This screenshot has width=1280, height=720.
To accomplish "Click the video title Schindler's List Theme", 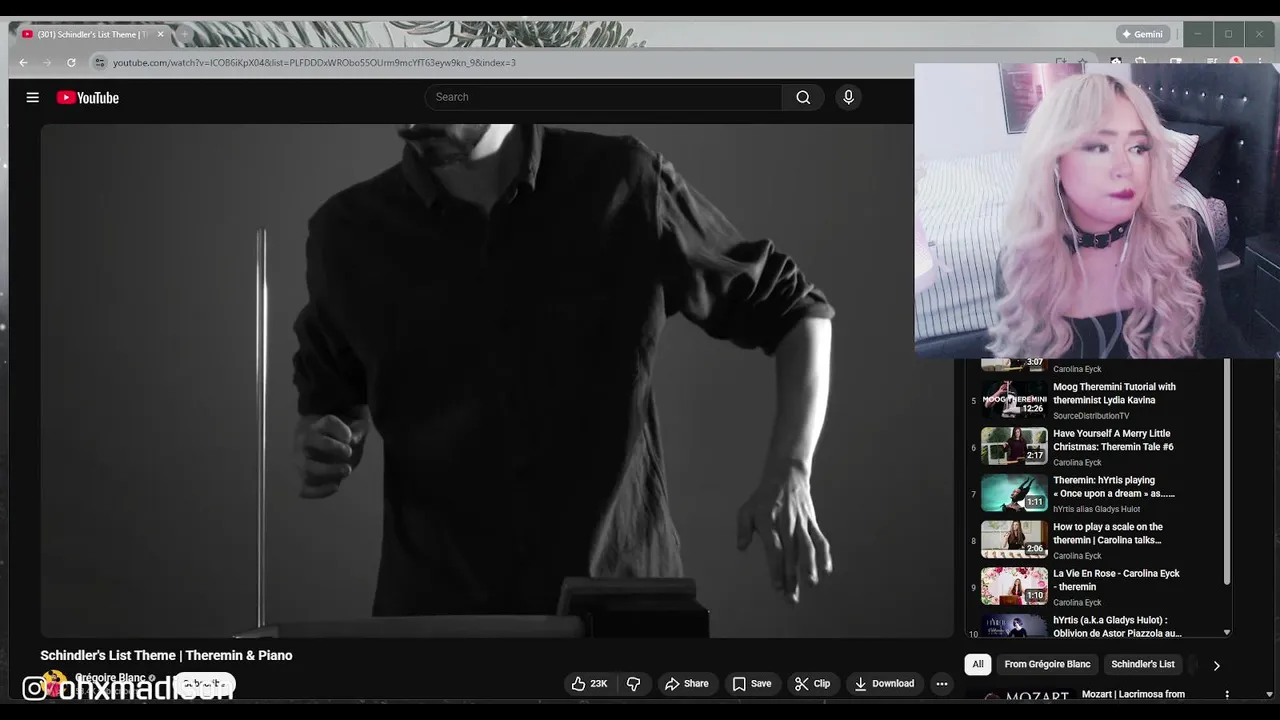I will (166, 655).
